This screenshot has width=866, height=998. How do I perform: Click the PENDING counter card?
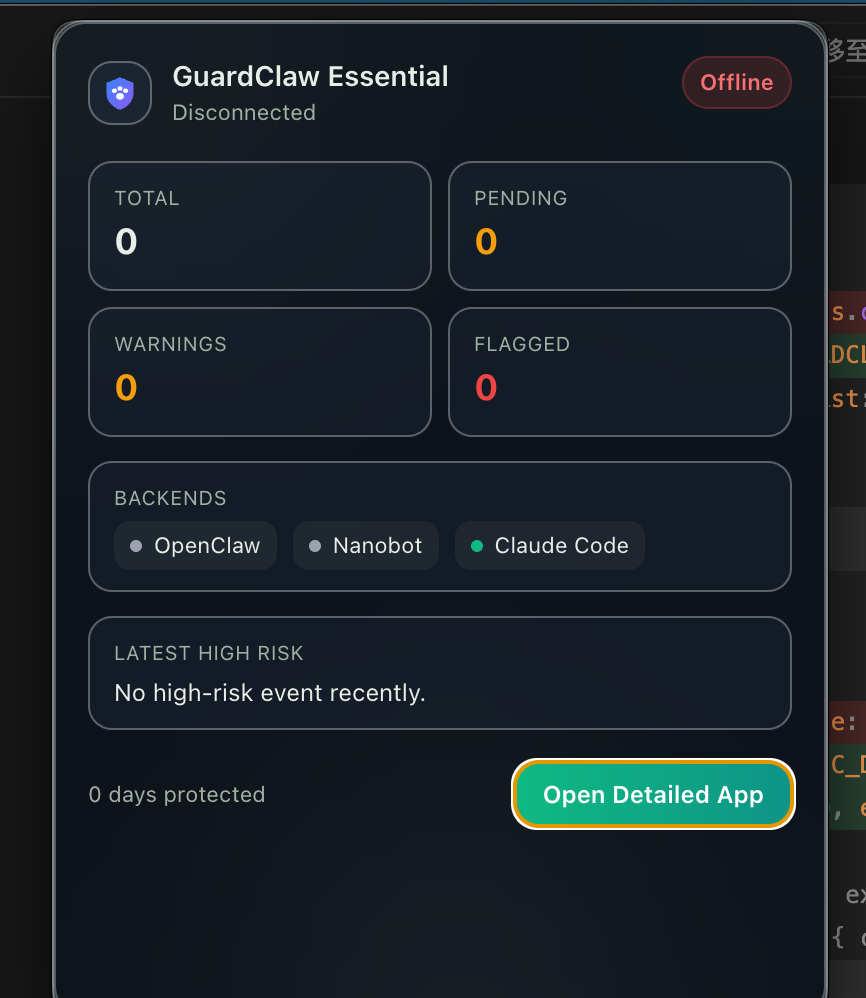pos(620,226)
